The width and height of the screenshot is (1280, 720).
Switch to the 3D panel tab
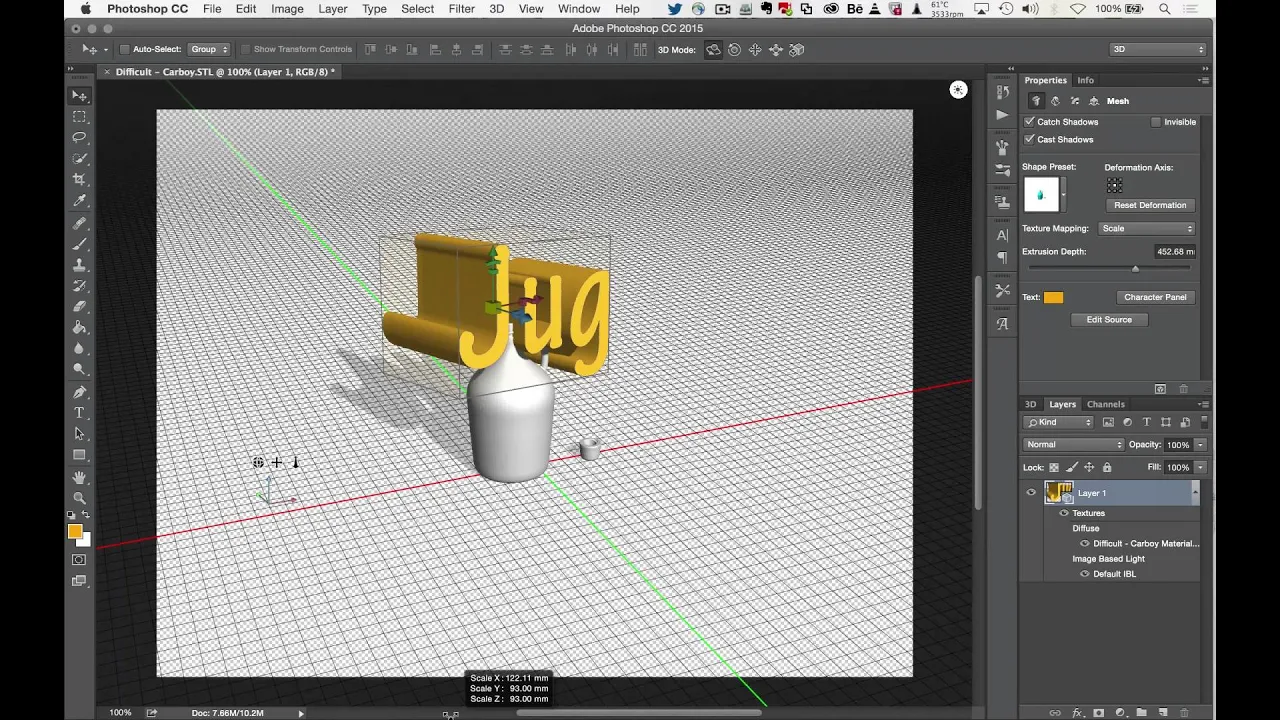coord(1030,404)
